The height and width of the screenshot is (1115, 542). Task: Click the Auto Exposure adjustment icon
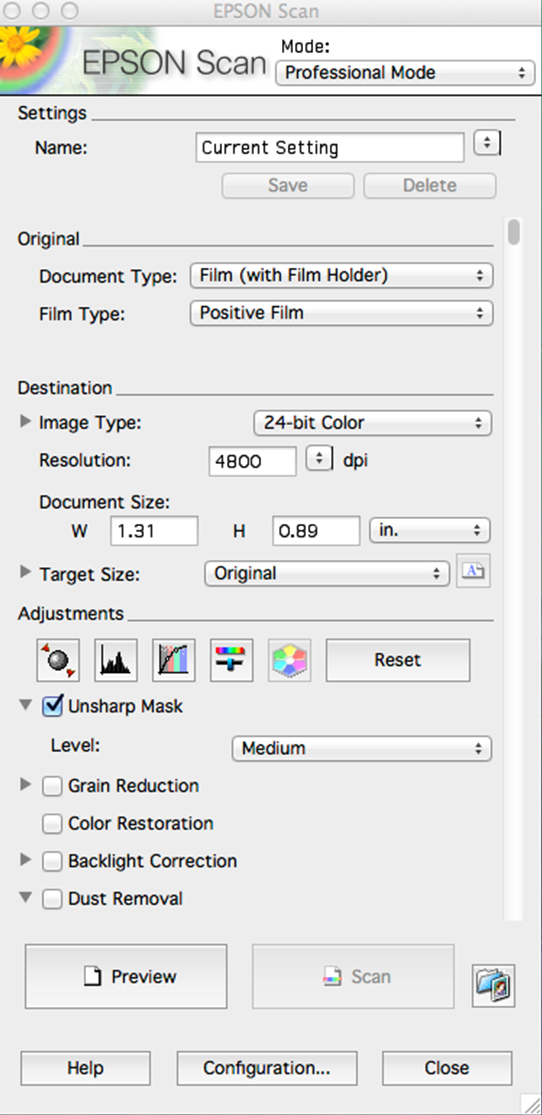[58, 660]
